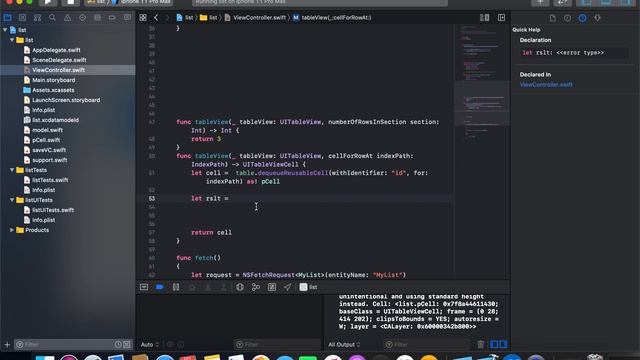Open the Auto variables scope dropdown

149,344
